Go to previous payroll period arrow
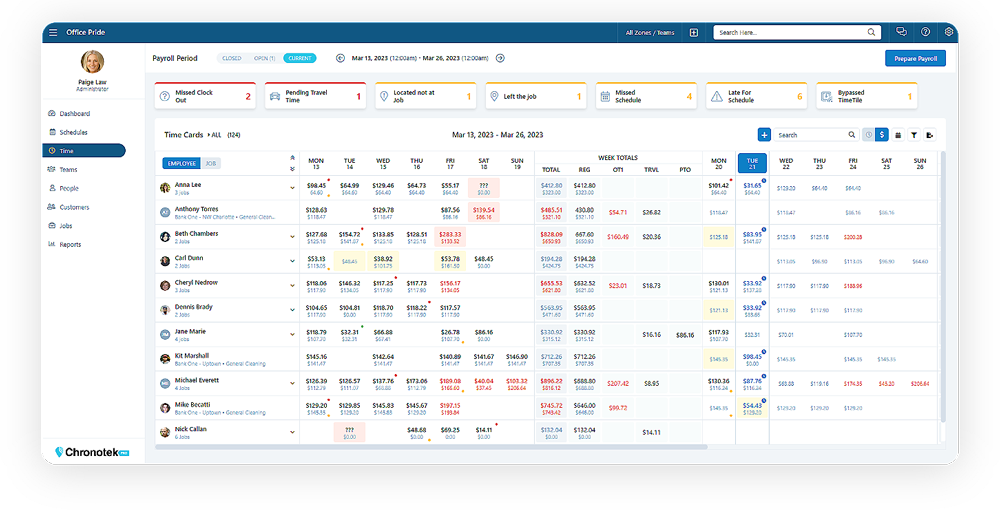This screenshot has height=510, width=1000. (340, 59)
